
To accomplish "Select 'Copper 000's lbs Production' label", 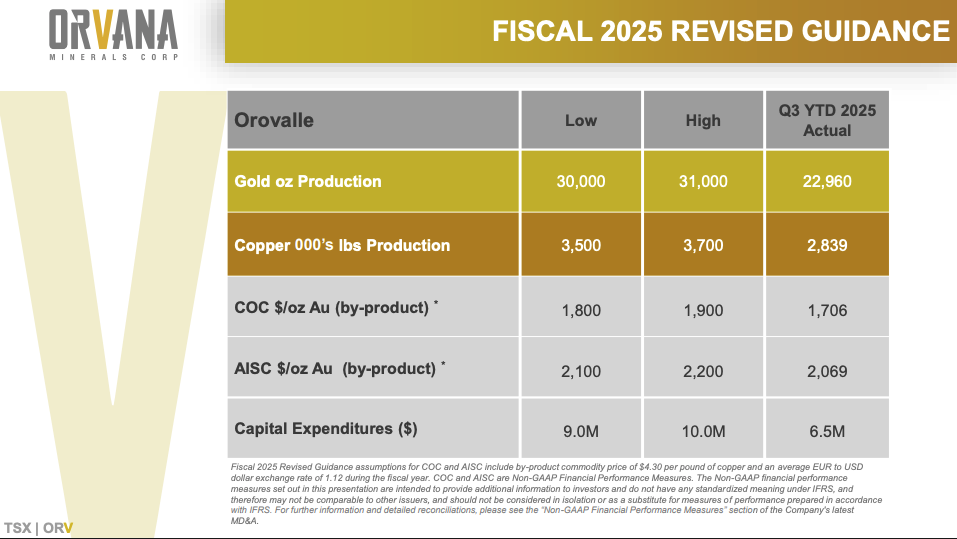I will tap(342, 245).
